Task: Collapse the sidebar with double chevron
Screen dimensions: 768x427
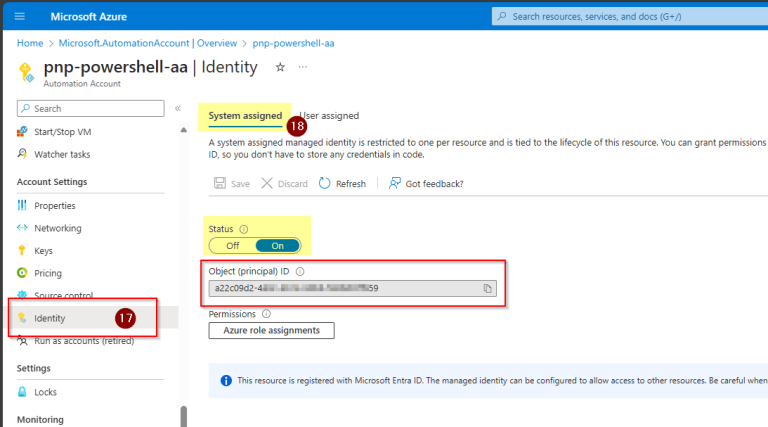Action: (178, 108)
